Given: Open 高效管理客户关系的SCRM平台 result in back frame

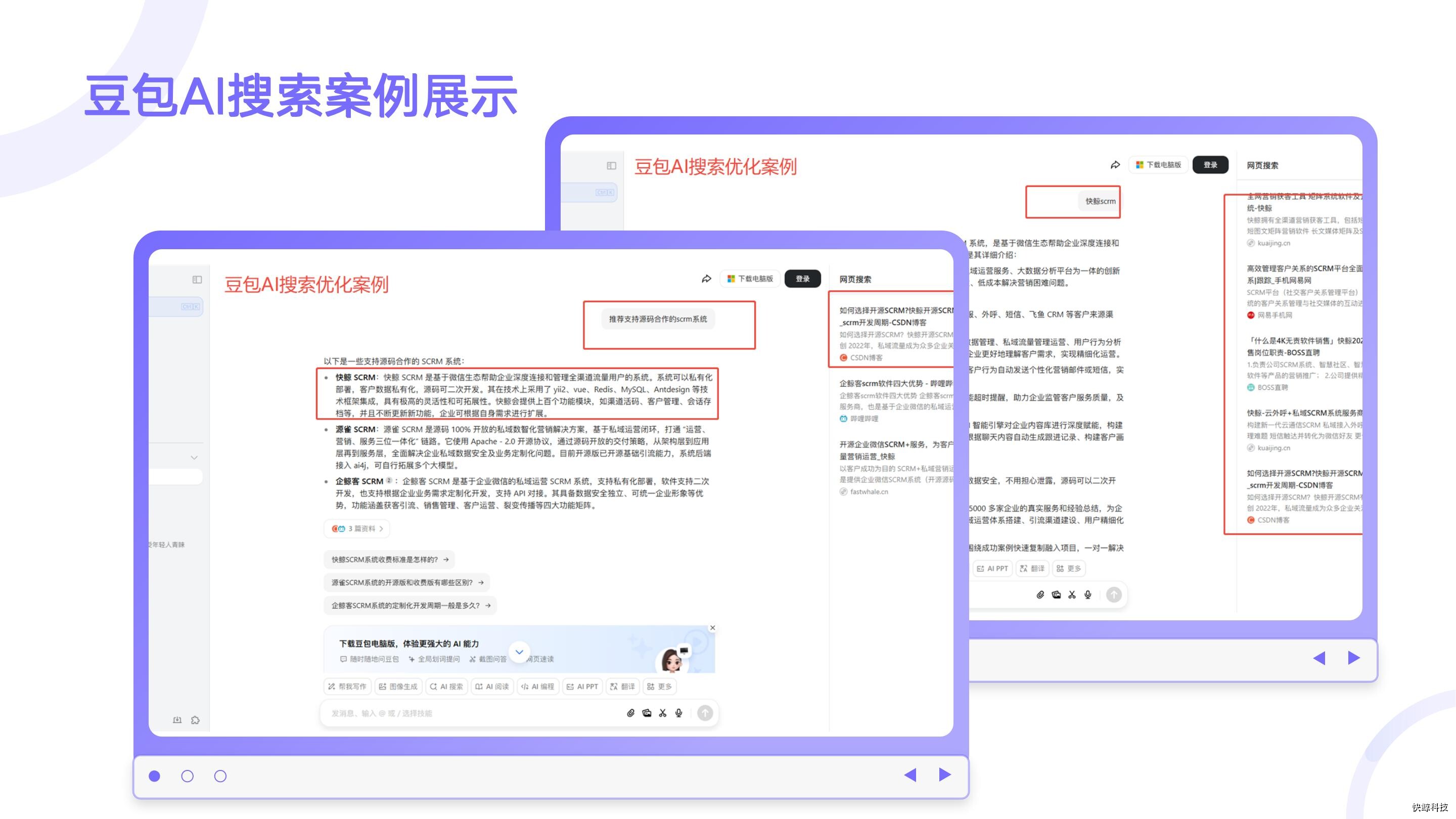Looking at the screenshot, I should pos(1304,291).
